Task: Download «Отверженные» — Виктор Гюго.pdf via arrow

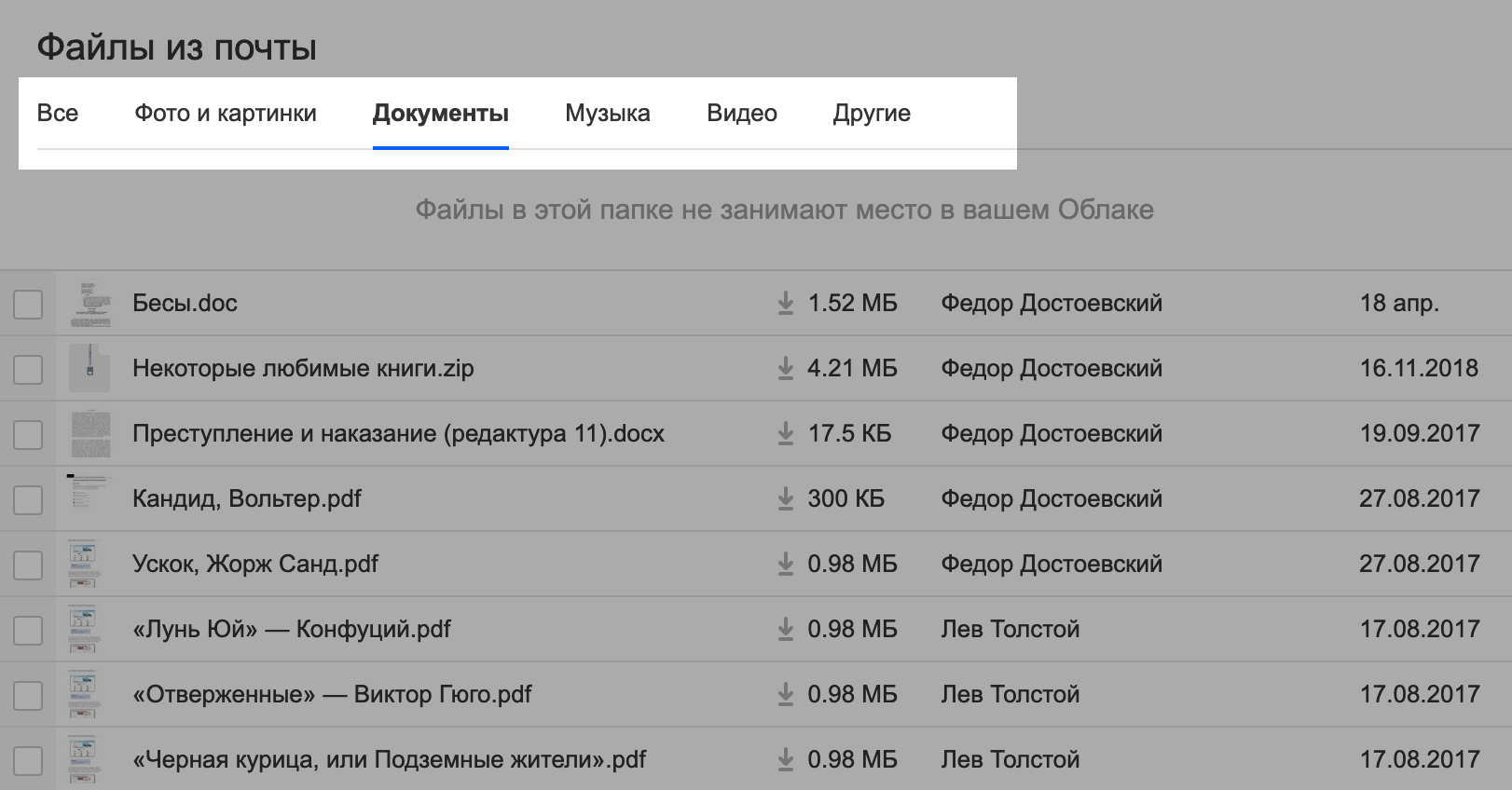Action: pos(786,694)
